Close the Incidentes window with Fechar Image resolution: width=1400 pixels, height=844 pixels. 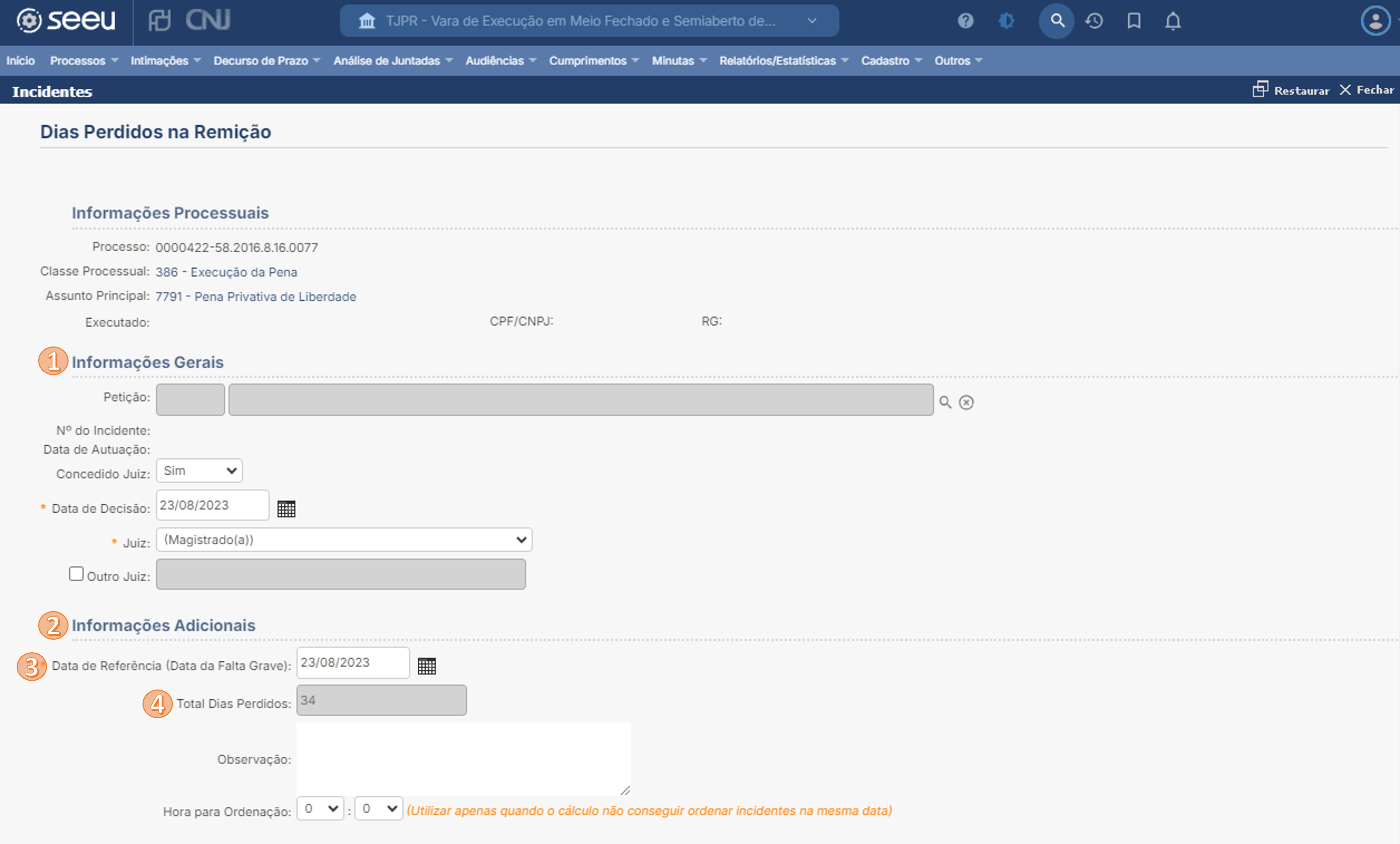pyautogui.click(x=1367, y=90)
